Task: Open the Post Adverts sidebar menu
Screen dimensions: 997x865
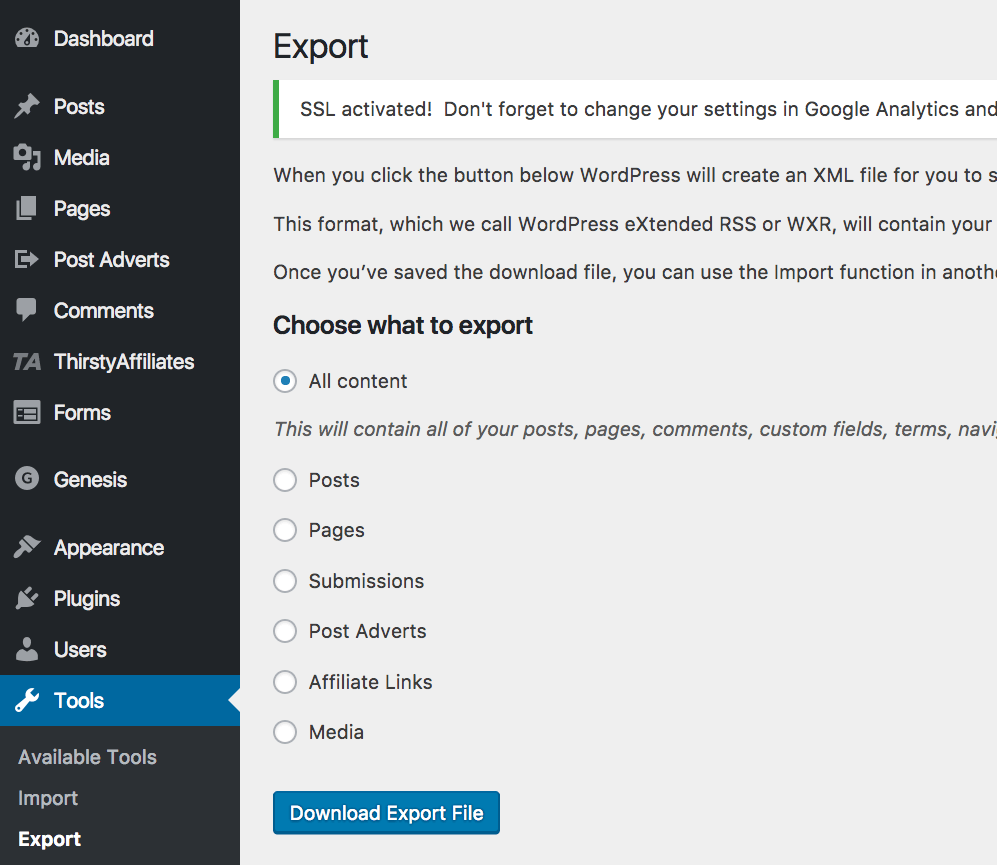Action: tap(111, 260)
